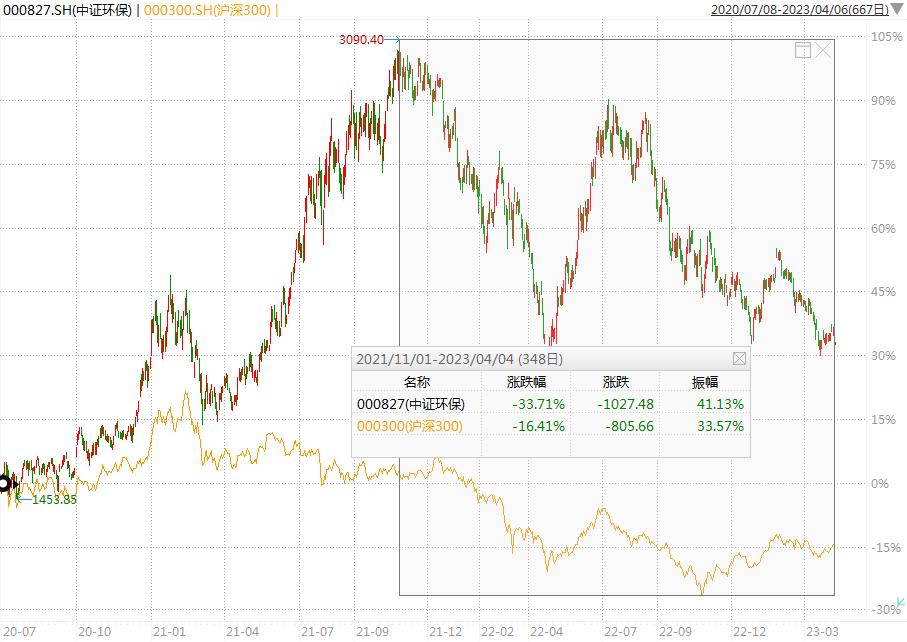
Task: Click the 1453.85 low price label
Action: tap(54, 499)
